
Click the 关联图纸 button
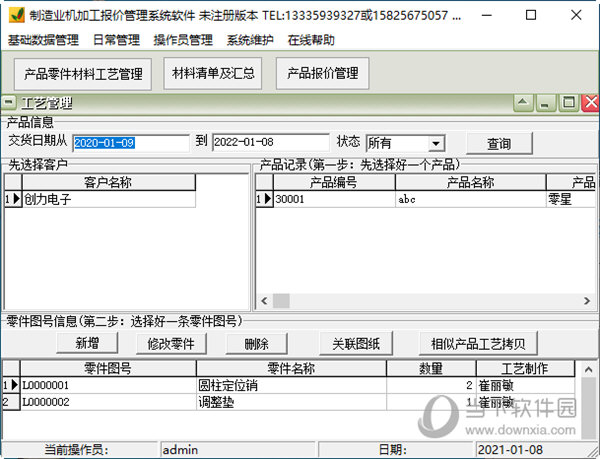coord(356,344)
